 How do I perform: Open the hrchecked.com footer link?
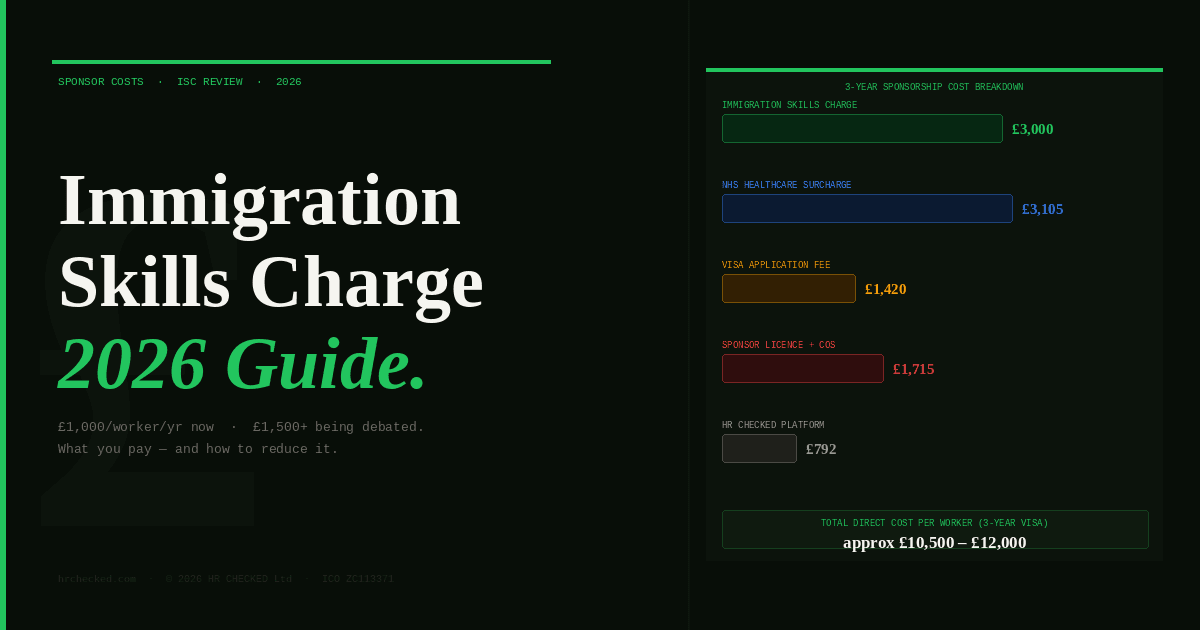click(97, 578)
